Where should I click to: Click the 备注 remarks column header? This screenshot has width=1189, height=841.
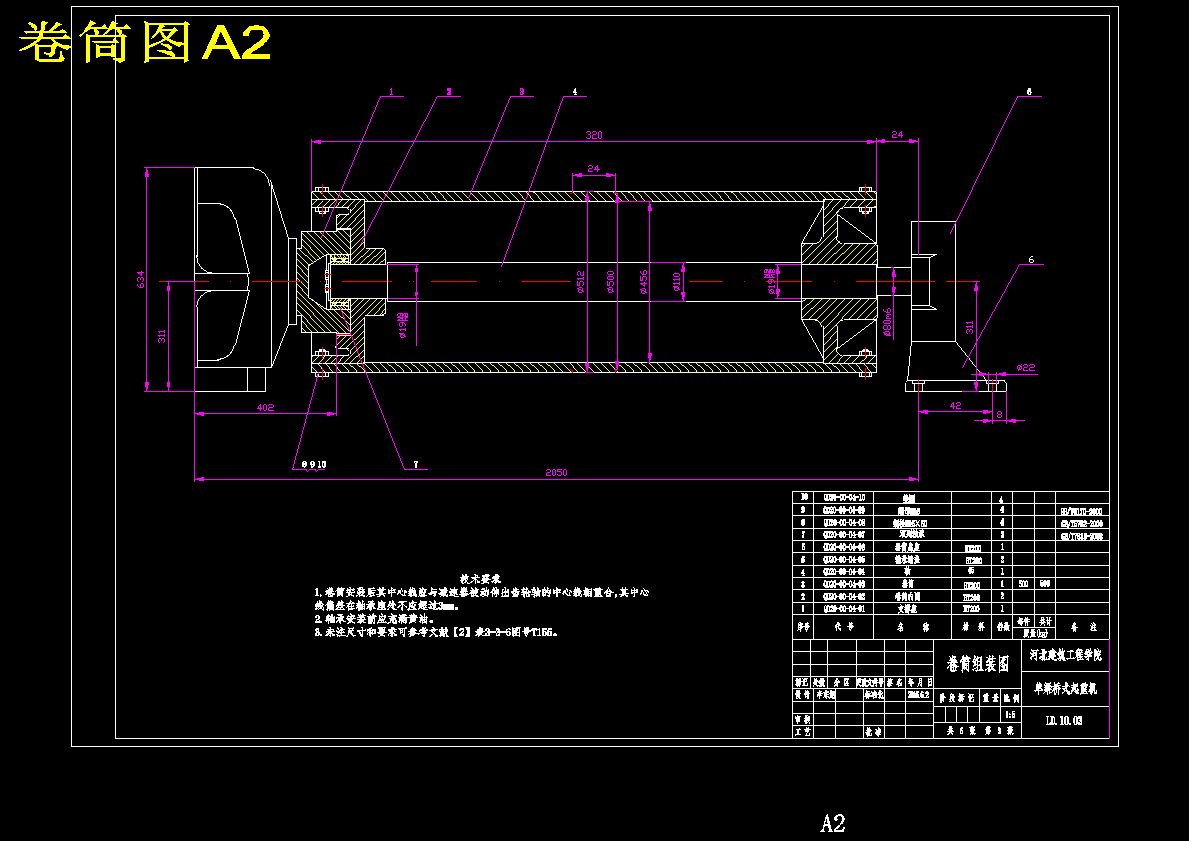(1082, 628)
